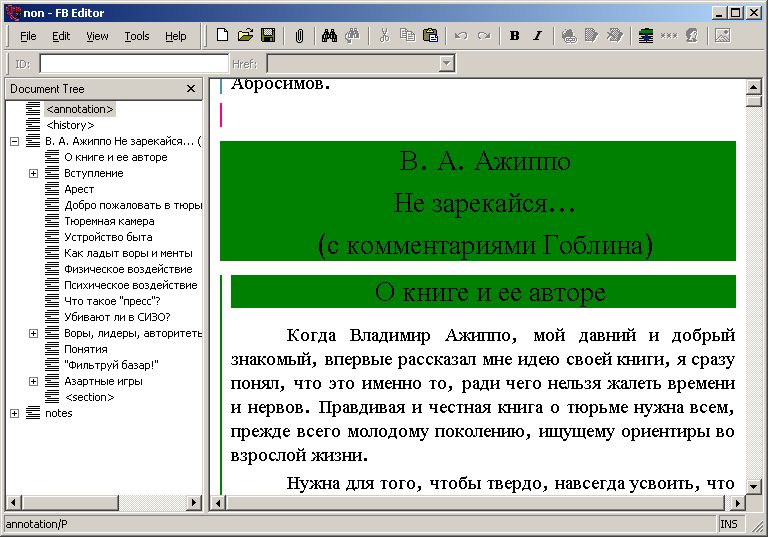Save the document with the floppy icon
The height and width of the screenshot is (537, 768).
pyautogui.click(x=268, y=35)
